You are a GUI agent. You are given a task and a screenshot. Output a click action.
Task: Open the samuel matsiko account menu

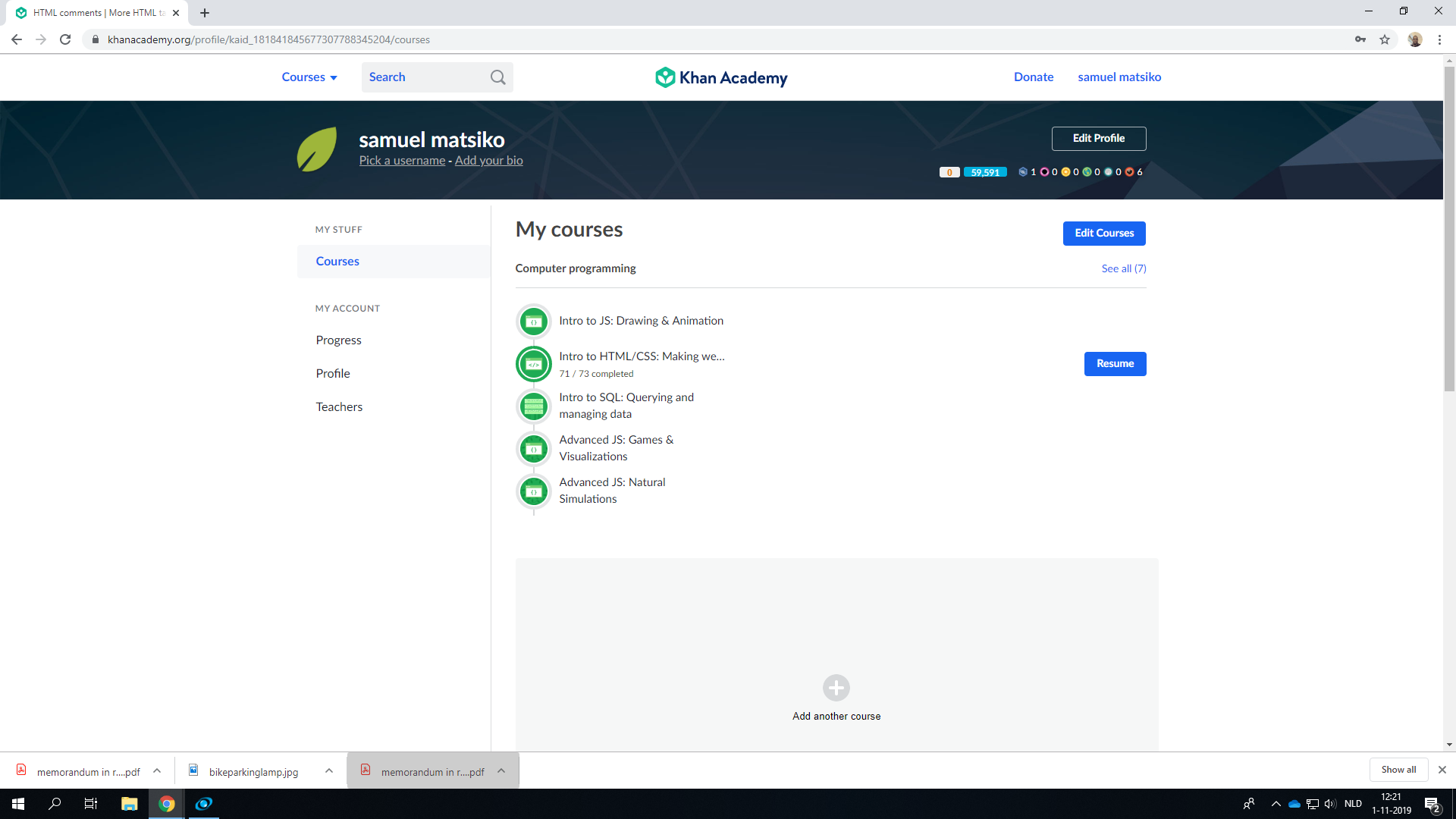coord(1119,77)
